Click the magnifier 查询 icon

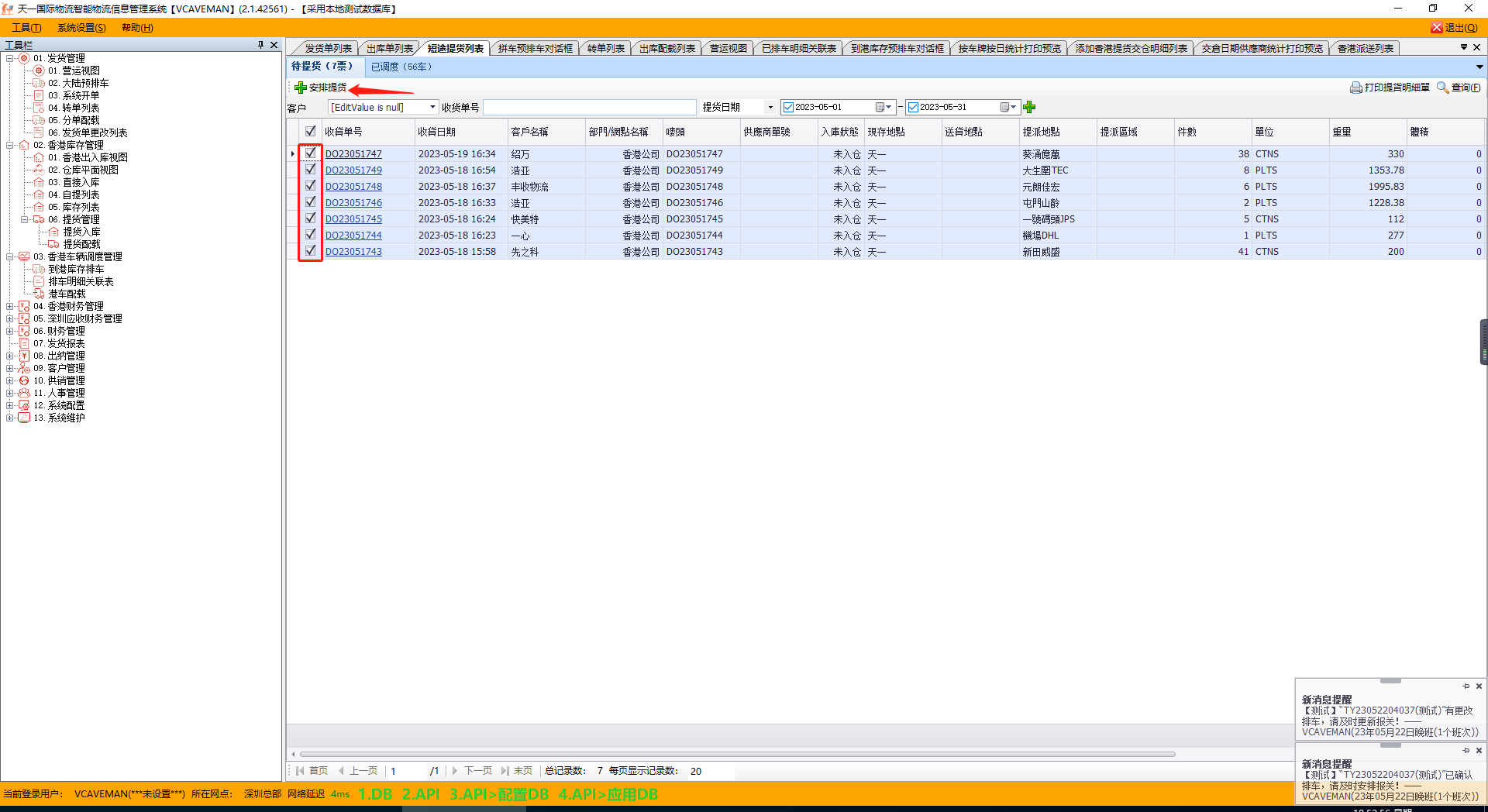1442,88
